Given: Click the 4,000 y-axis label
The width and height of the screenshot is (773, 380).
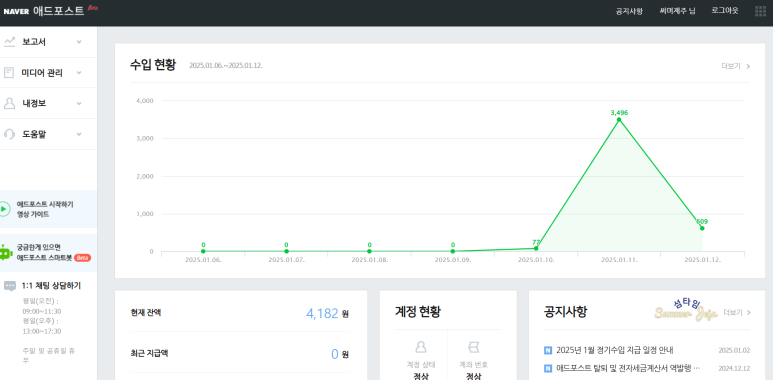Looking at the screenshot, I should [x=144, y=101].
